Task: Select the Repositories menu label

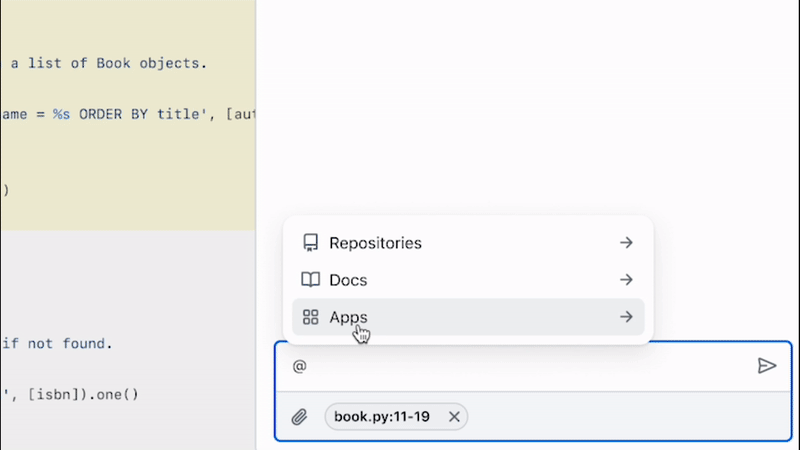Action: (375, 243)
